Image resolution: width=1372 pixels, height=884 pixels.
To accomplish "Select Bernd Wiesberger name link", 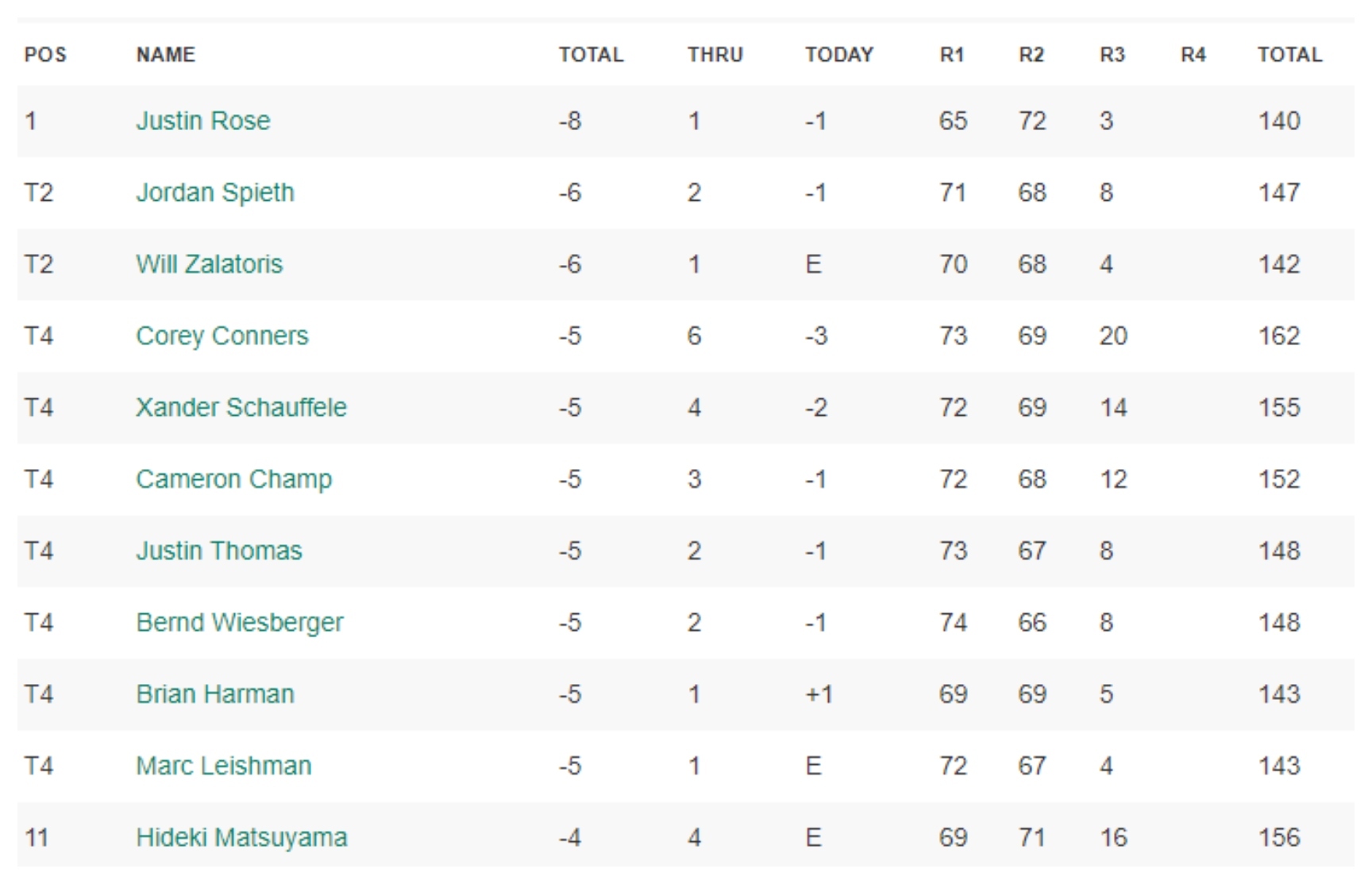I will point(239,622).
